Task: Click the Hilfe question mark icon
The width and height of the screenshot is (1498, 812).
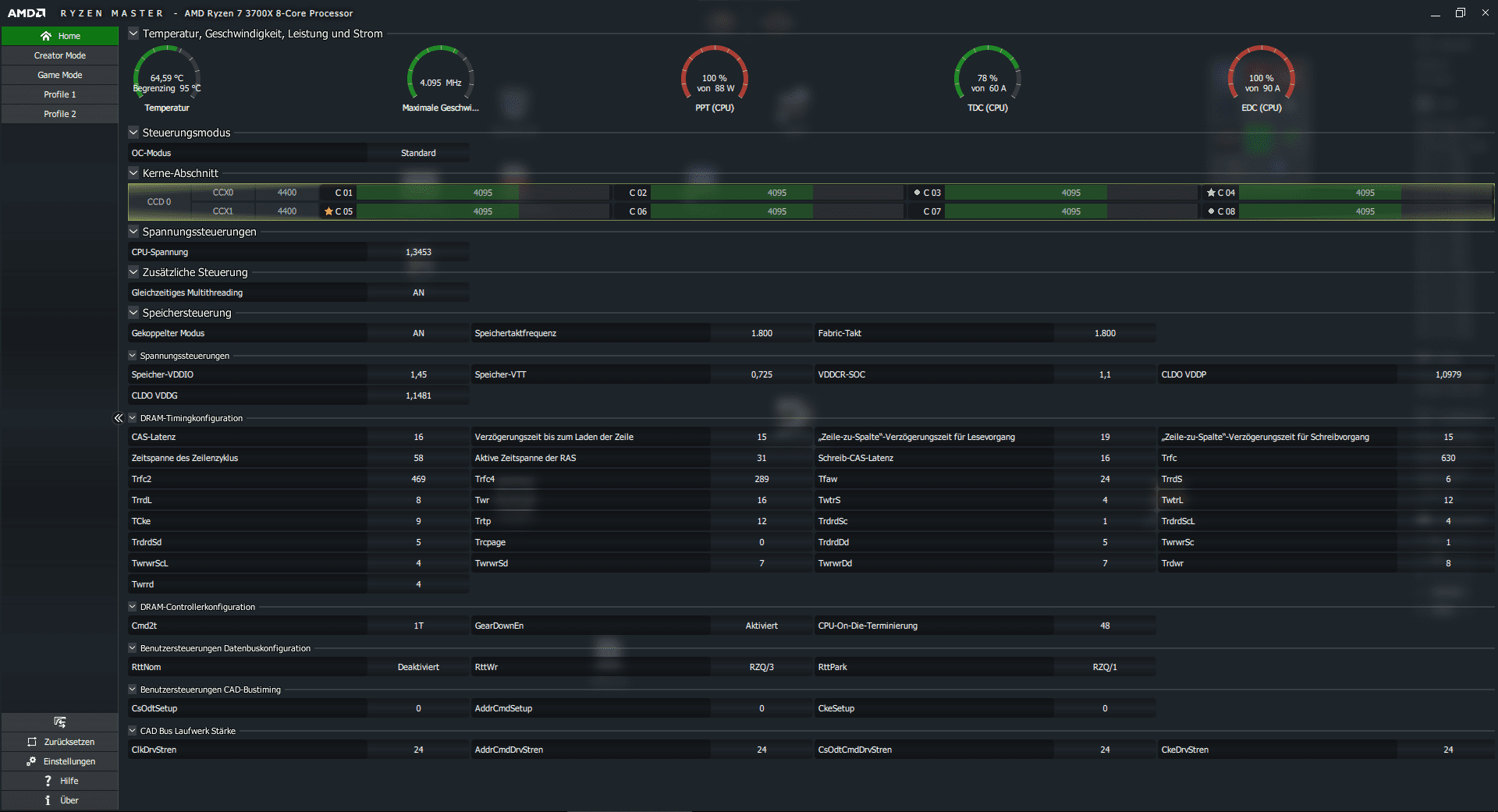Action: [x=48, y=781]
